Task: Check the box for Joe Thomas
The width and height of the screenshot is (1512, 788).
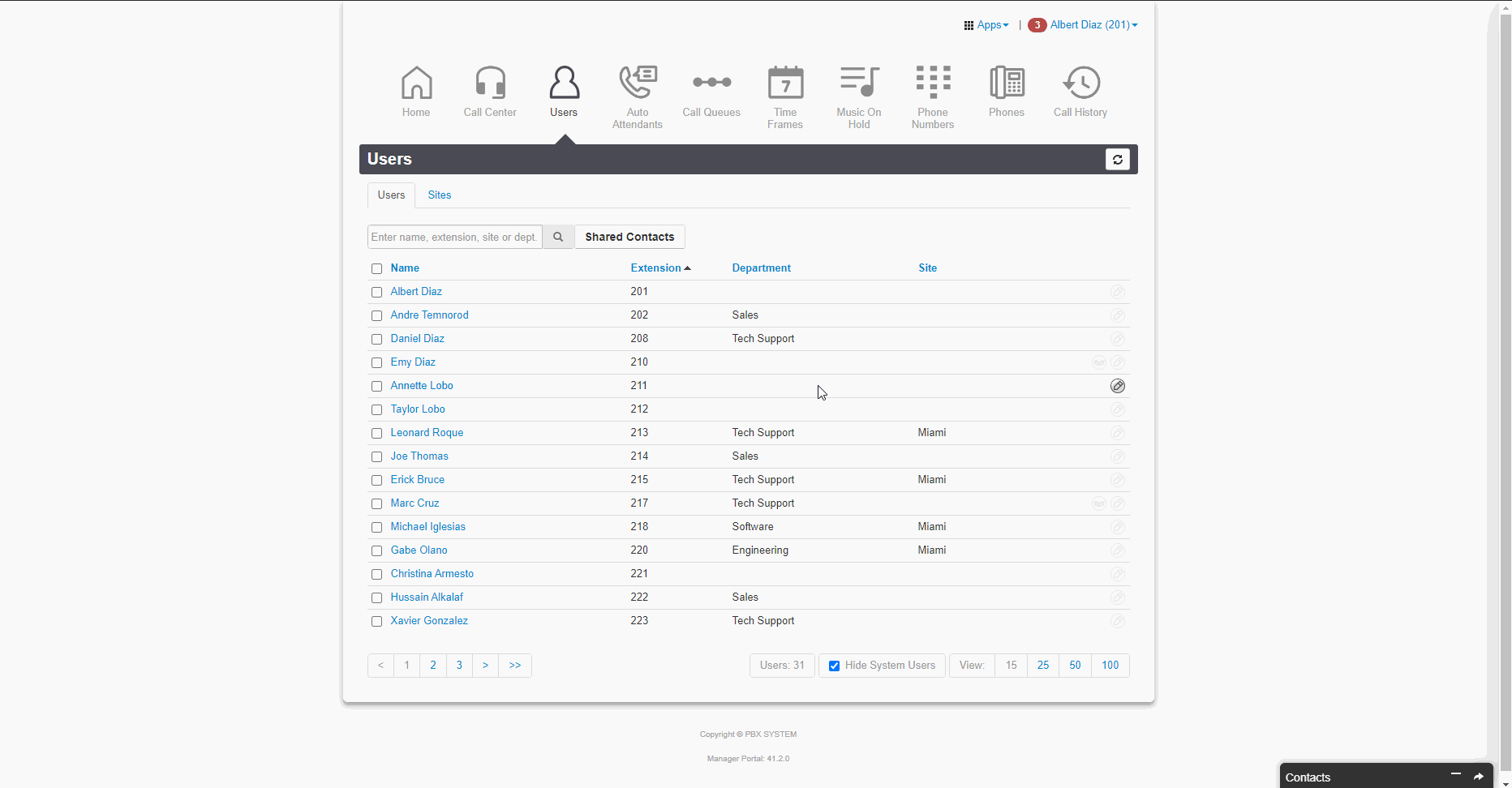Action: (376, 456)
